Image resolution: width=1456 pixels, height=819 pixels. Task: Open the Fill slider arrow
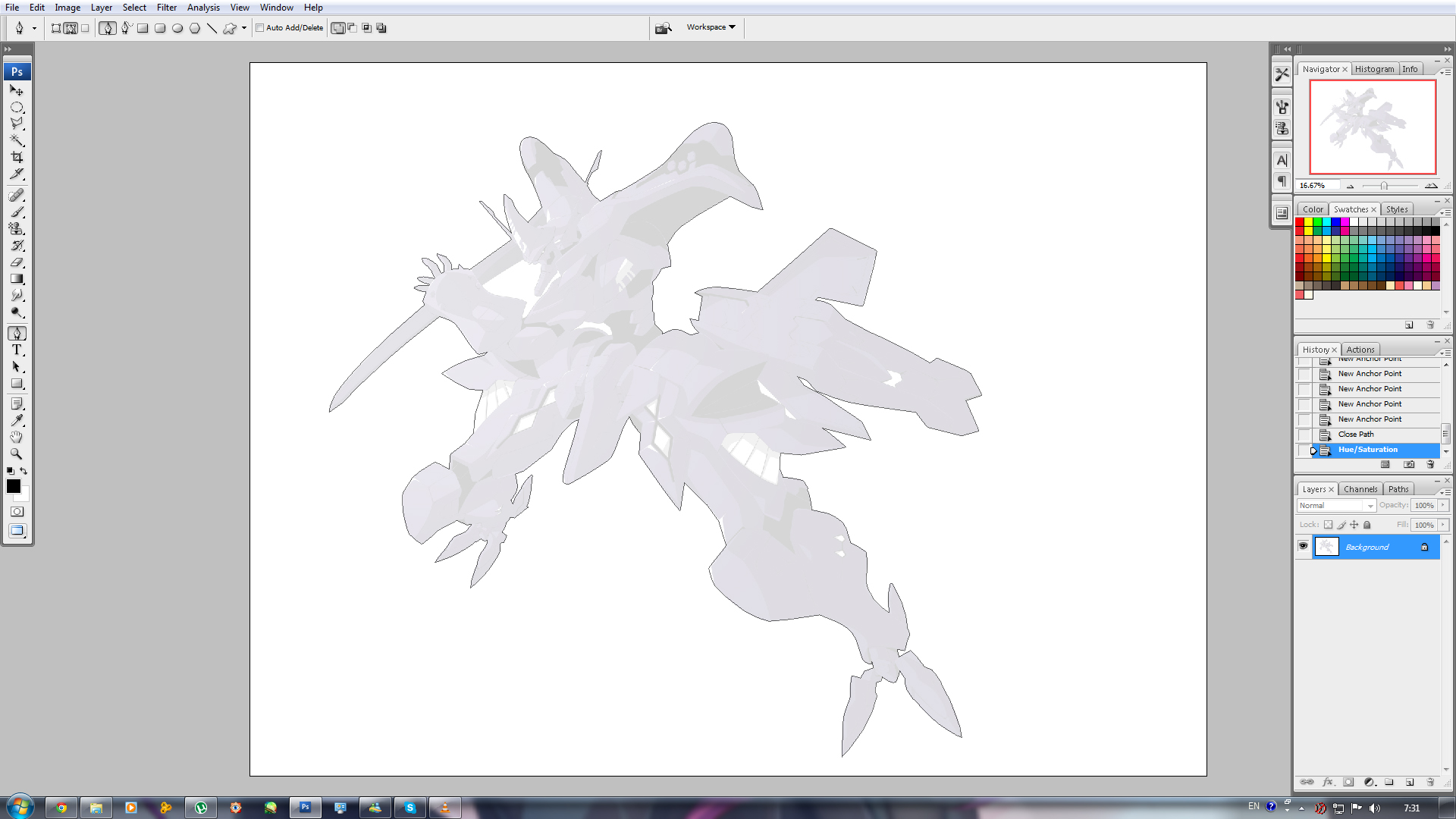(1443, 525)
